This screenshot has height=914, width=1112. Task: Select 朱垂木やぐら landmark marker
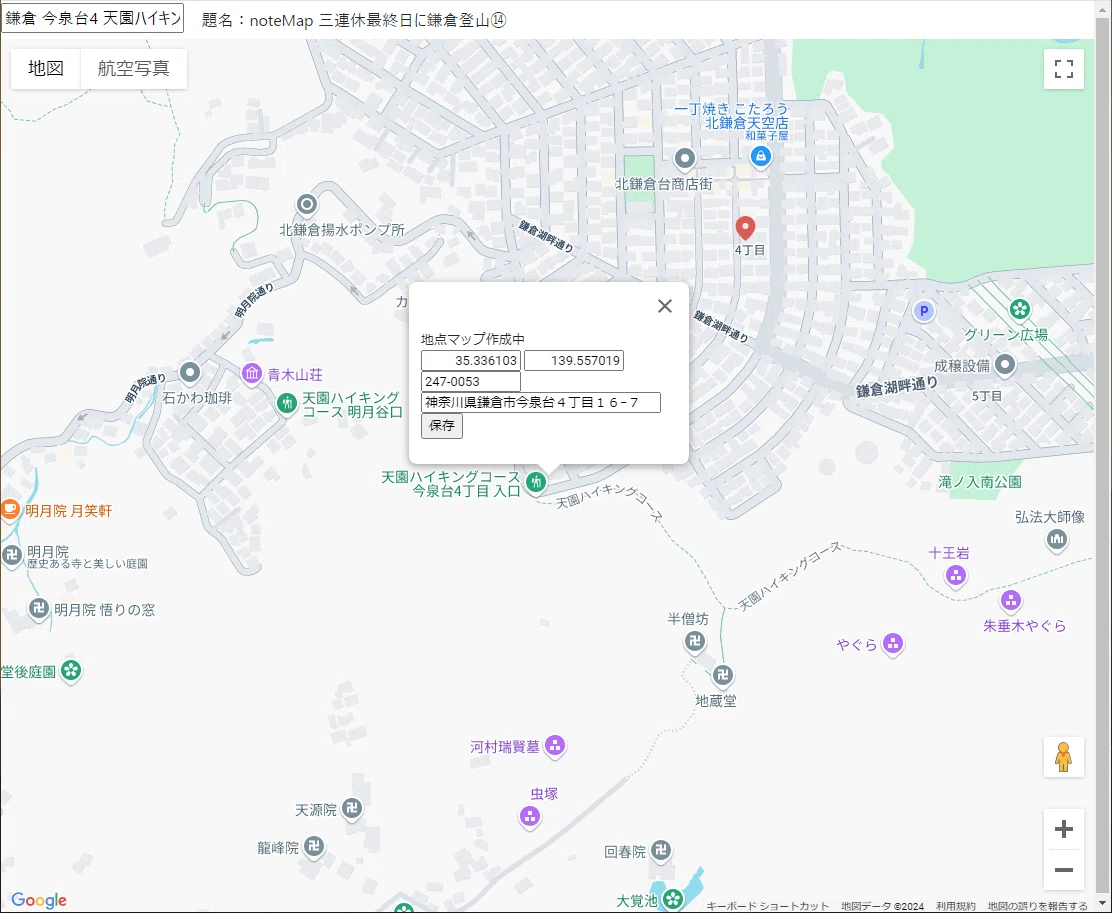click(x=1011, y=601)
